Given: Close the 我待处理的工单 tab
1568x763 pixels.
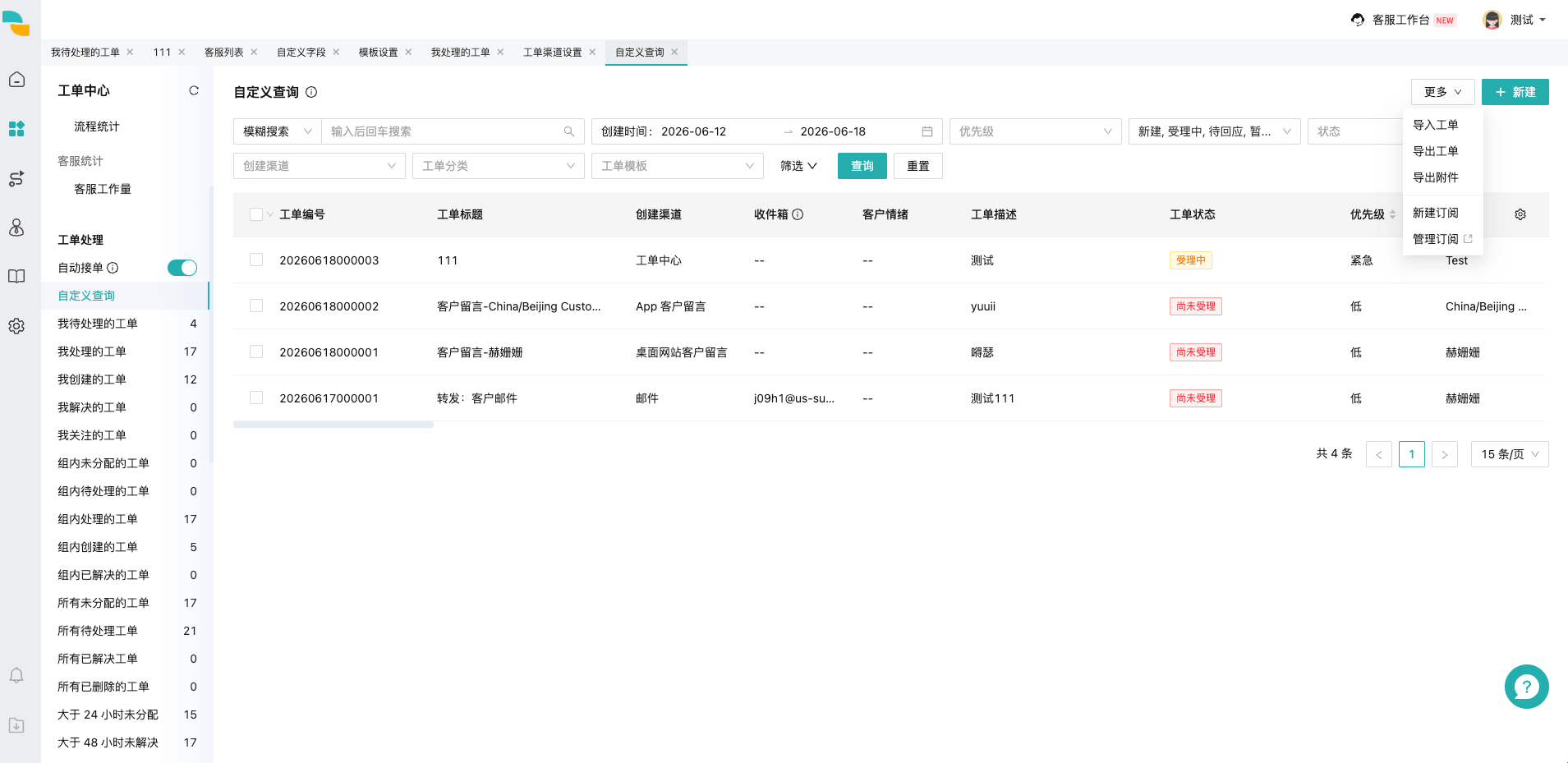Looking at the screenshot, I should click(130, 52).
